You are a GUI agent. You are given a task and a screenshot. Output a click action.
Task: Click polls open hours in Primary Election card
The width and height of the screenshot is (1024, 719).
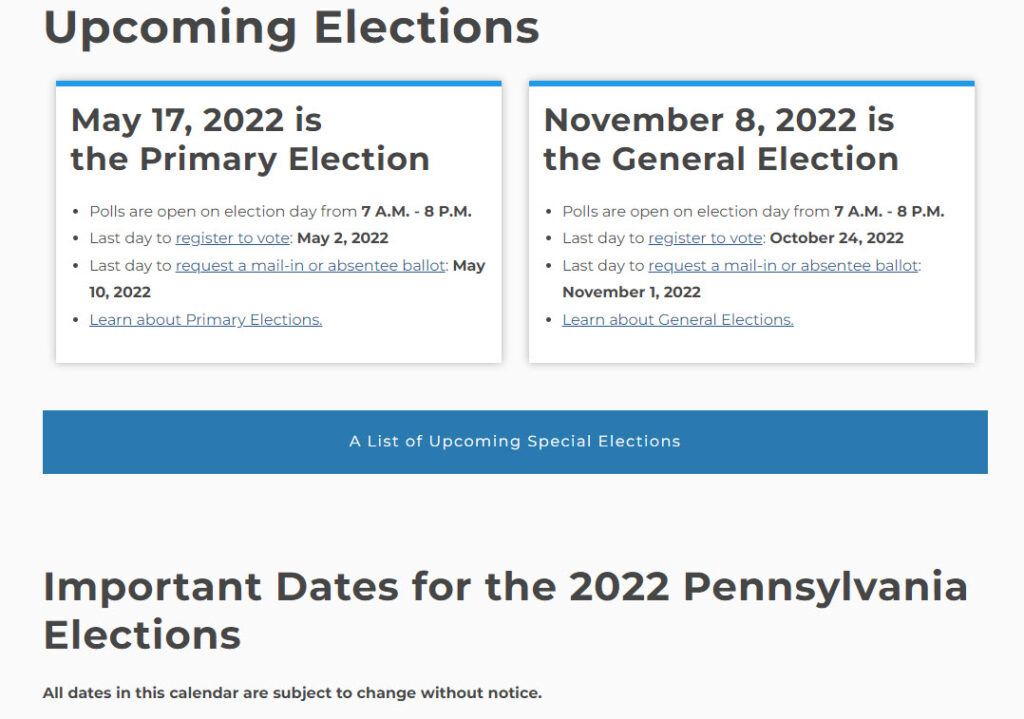pyautogui.click(x=416, y=212)
